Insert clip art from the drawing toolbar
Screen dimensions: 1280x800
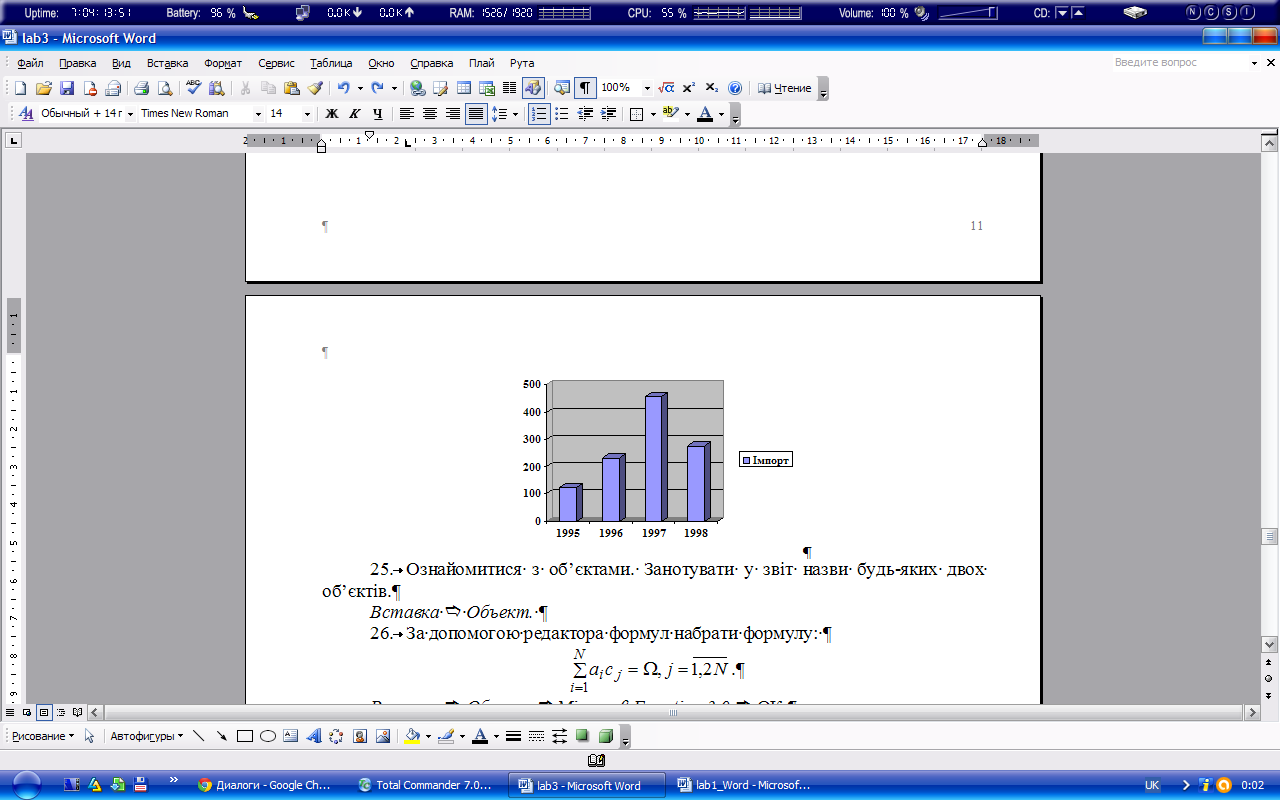click(359, 736)
